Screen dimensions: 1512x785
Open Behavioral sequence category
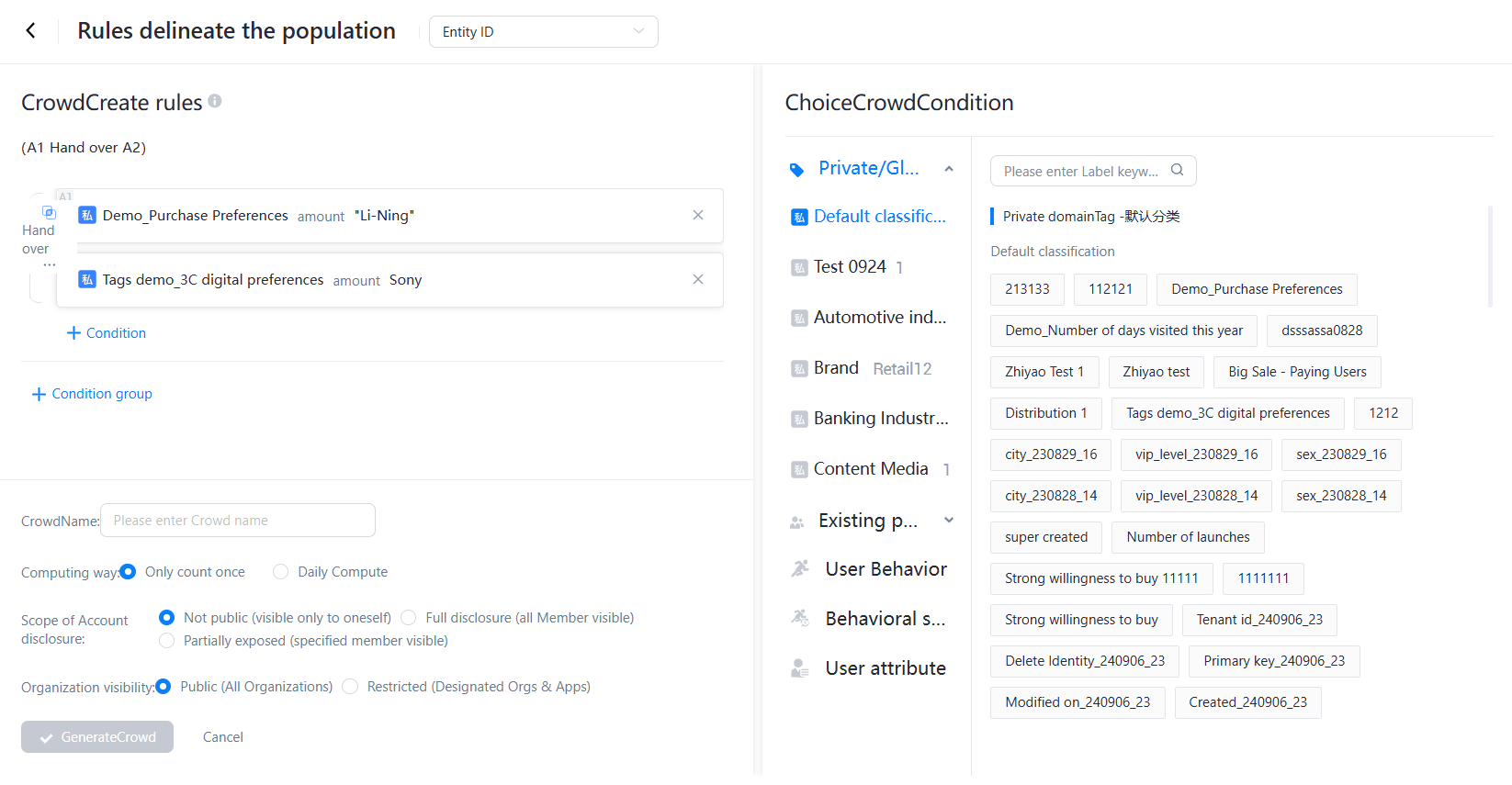885,619
